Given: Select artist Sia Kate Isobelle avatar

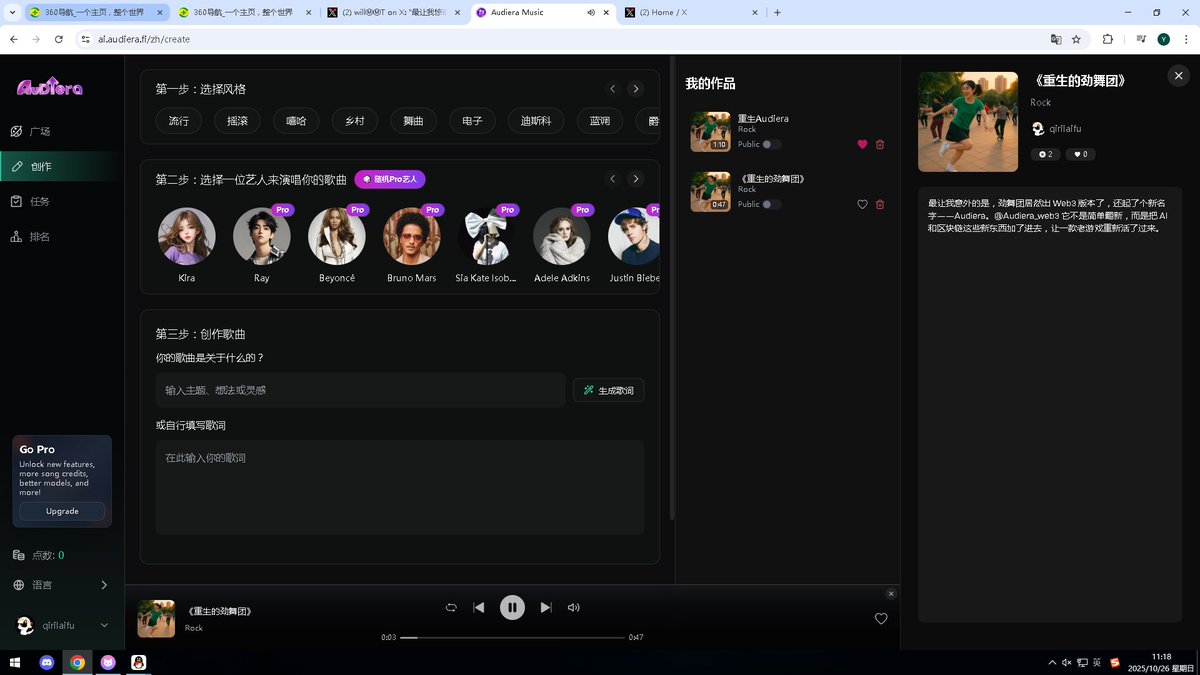Looking at the screenshot, I should [487, 236].
